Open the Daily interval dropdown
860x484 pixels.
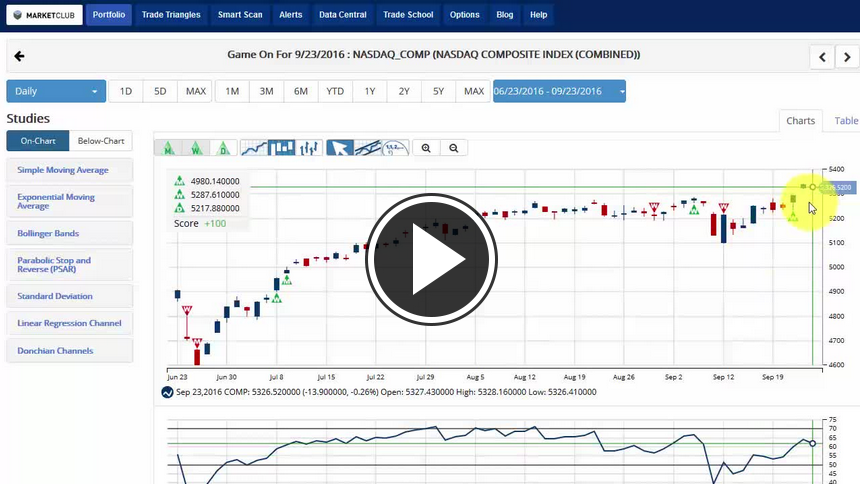pyautogui.click(x=56, y=91)
